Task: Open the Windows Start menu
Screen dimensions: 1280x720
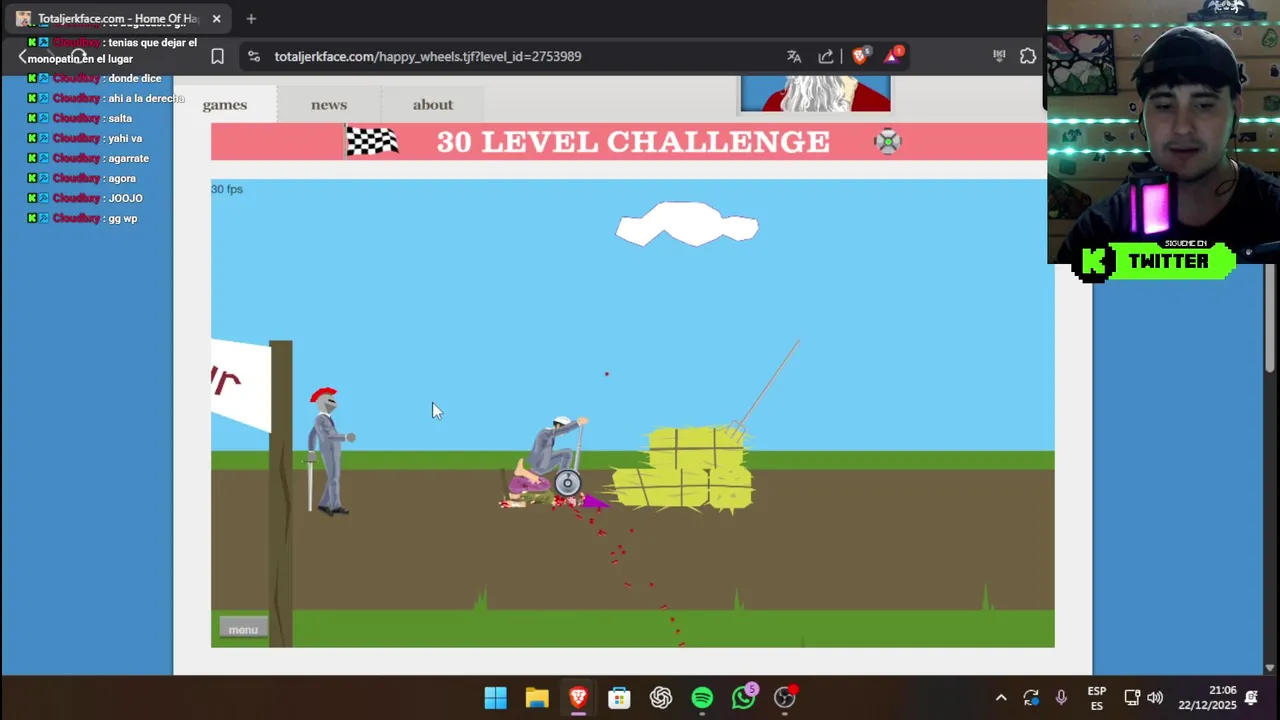Action: pos(495,697)
